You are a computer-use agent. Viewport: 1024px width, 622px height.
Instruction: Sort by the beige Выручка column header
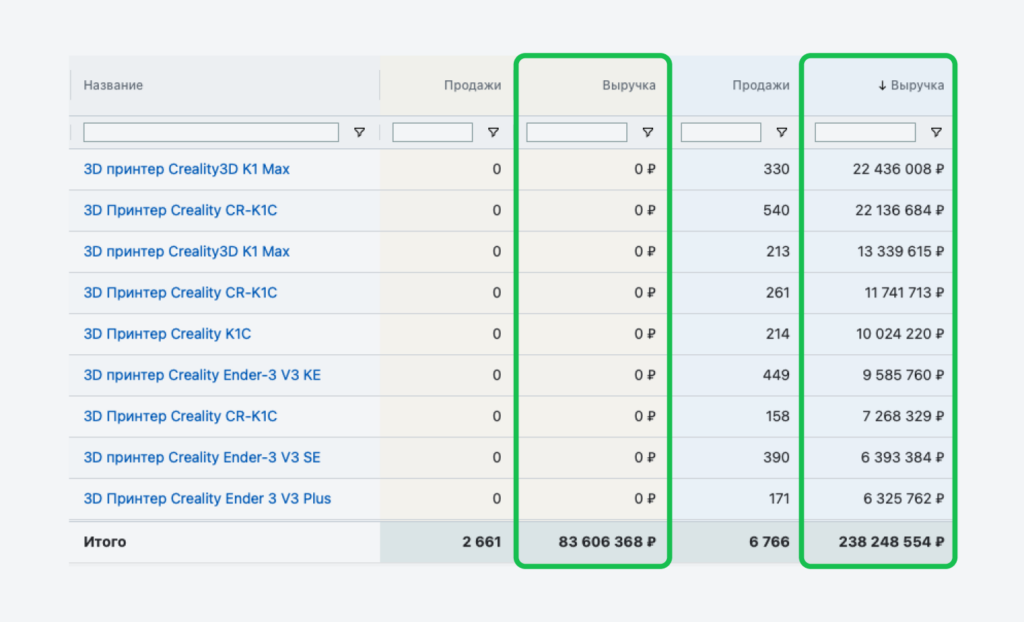(628, 86)
